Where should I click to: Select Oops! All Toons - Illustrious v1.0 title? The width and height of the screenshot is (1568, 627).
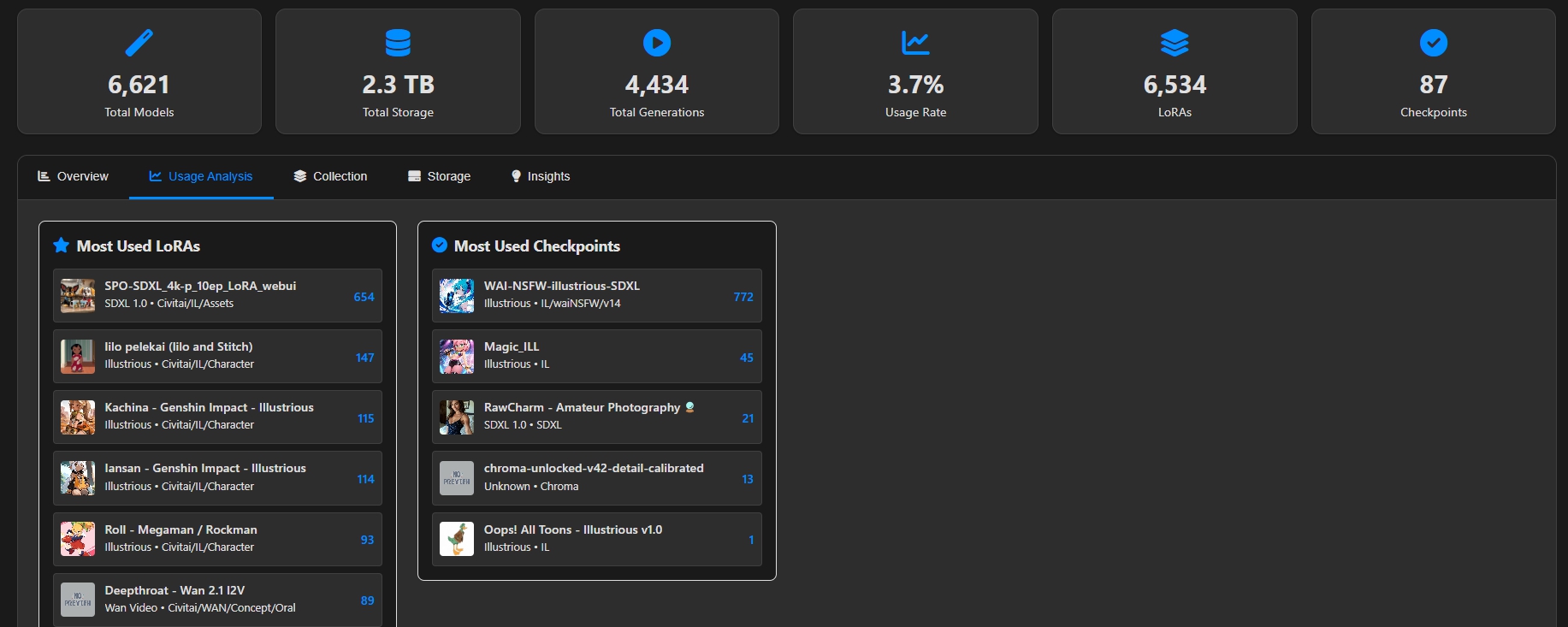click(573, 529)
